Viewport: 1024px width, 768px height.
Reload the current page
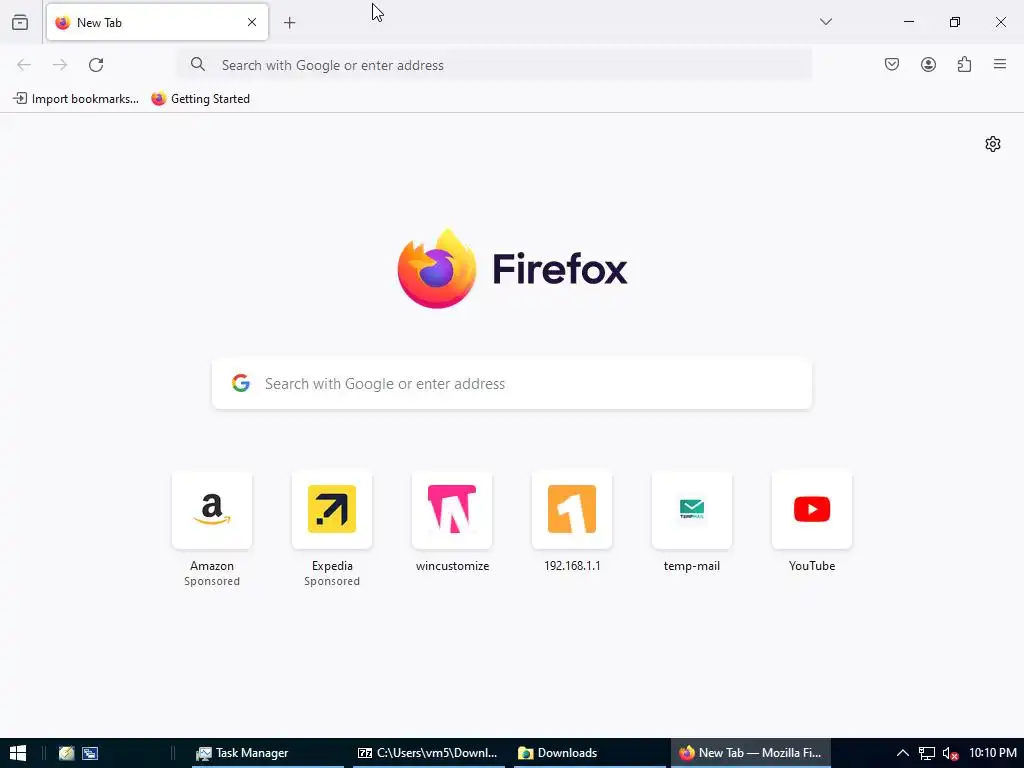[96, 65]
